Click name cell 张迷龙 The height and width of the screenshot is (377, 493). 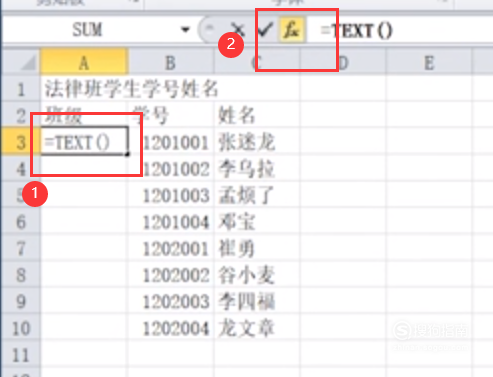(x=257, y=142)
